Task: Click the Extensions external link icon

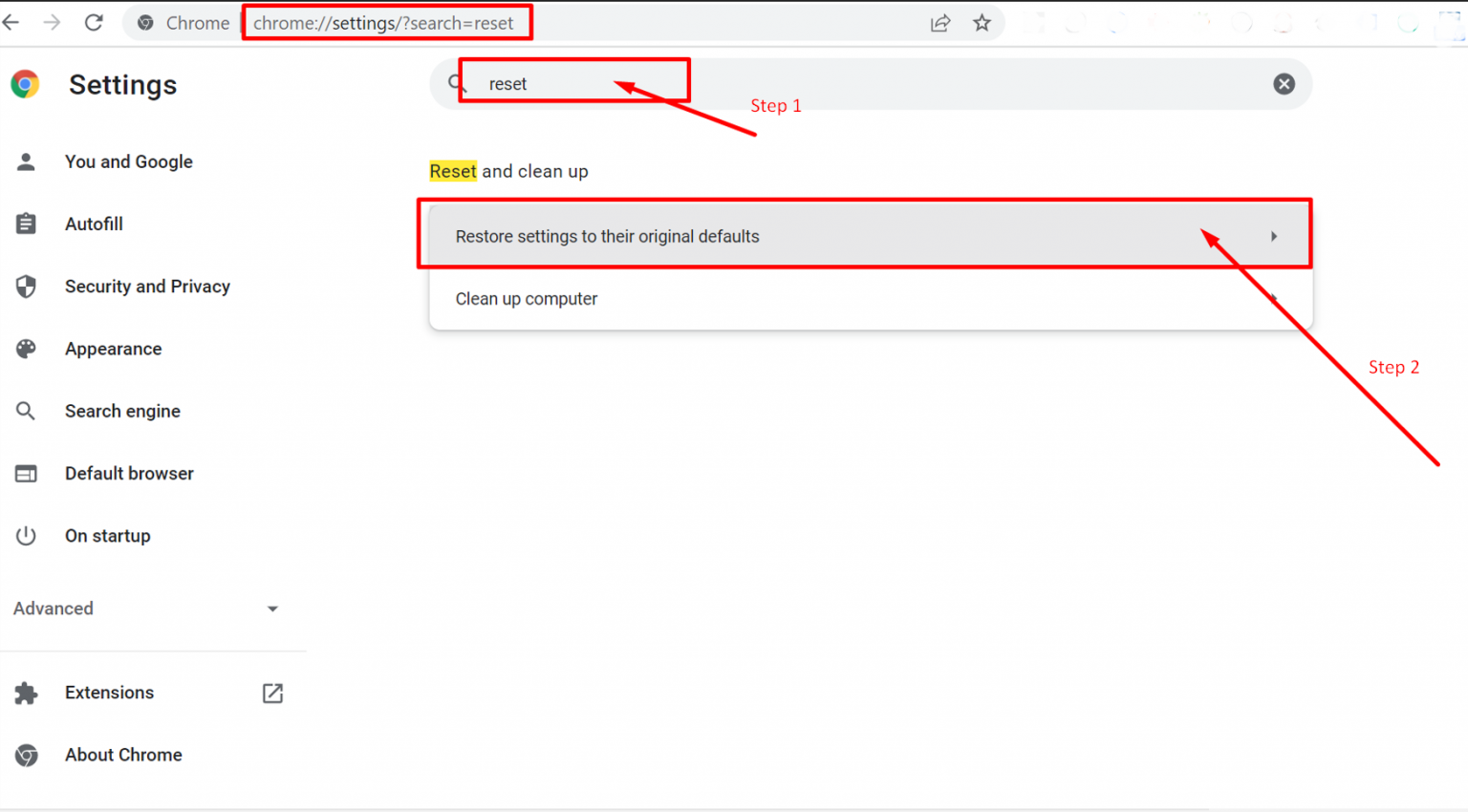Action: tap(272, 693)
